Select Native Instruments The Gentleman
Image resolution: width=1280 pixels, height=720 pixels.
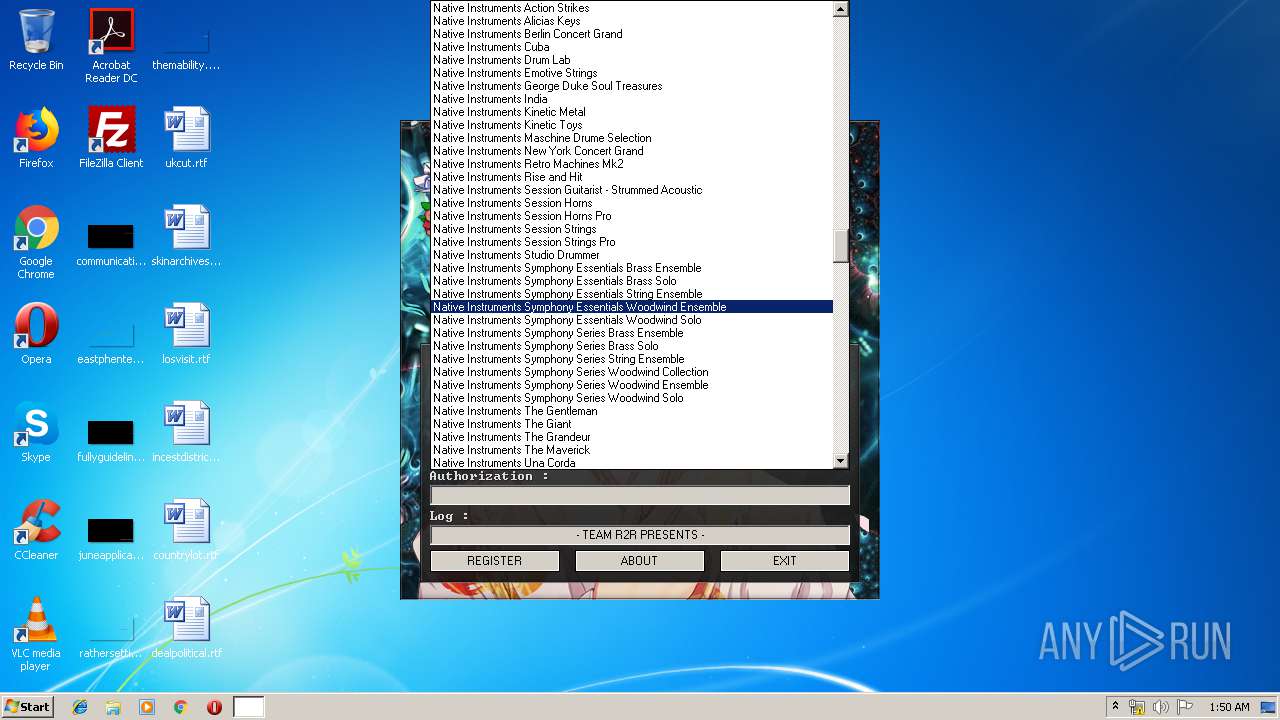point(632,411)
